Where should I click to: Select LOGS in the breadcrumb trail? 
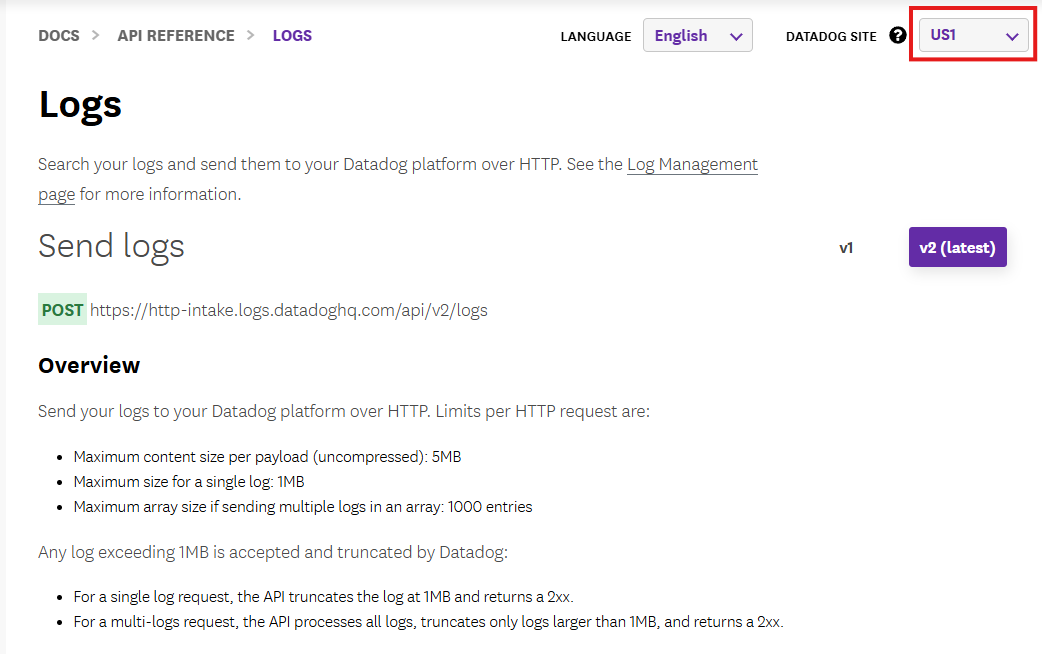(292, 35)
